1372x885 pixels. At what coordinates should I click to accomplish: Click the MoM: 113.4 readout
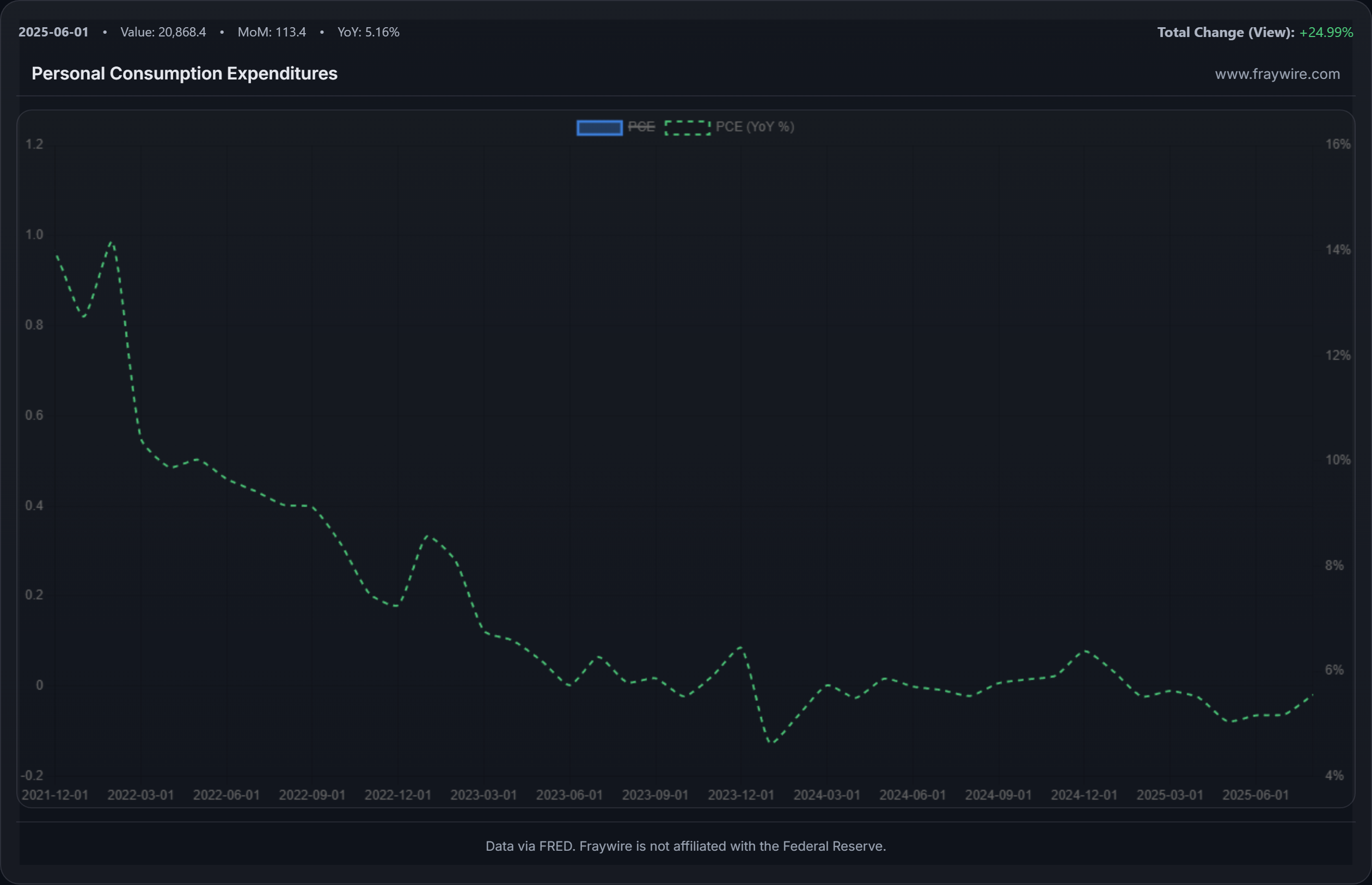point(271,32)
